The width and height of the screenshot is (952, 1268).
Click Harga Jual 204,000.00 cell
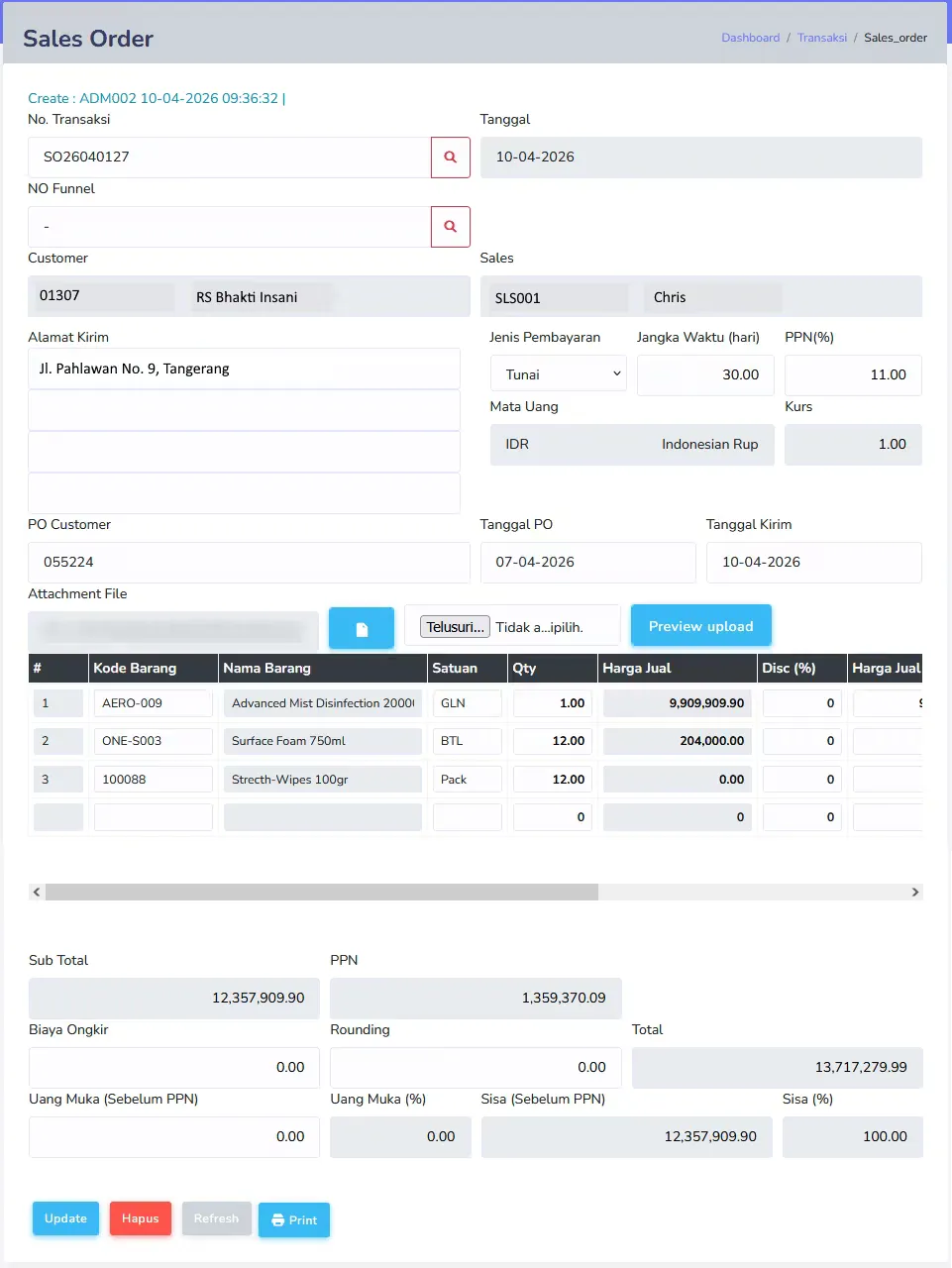678,741
